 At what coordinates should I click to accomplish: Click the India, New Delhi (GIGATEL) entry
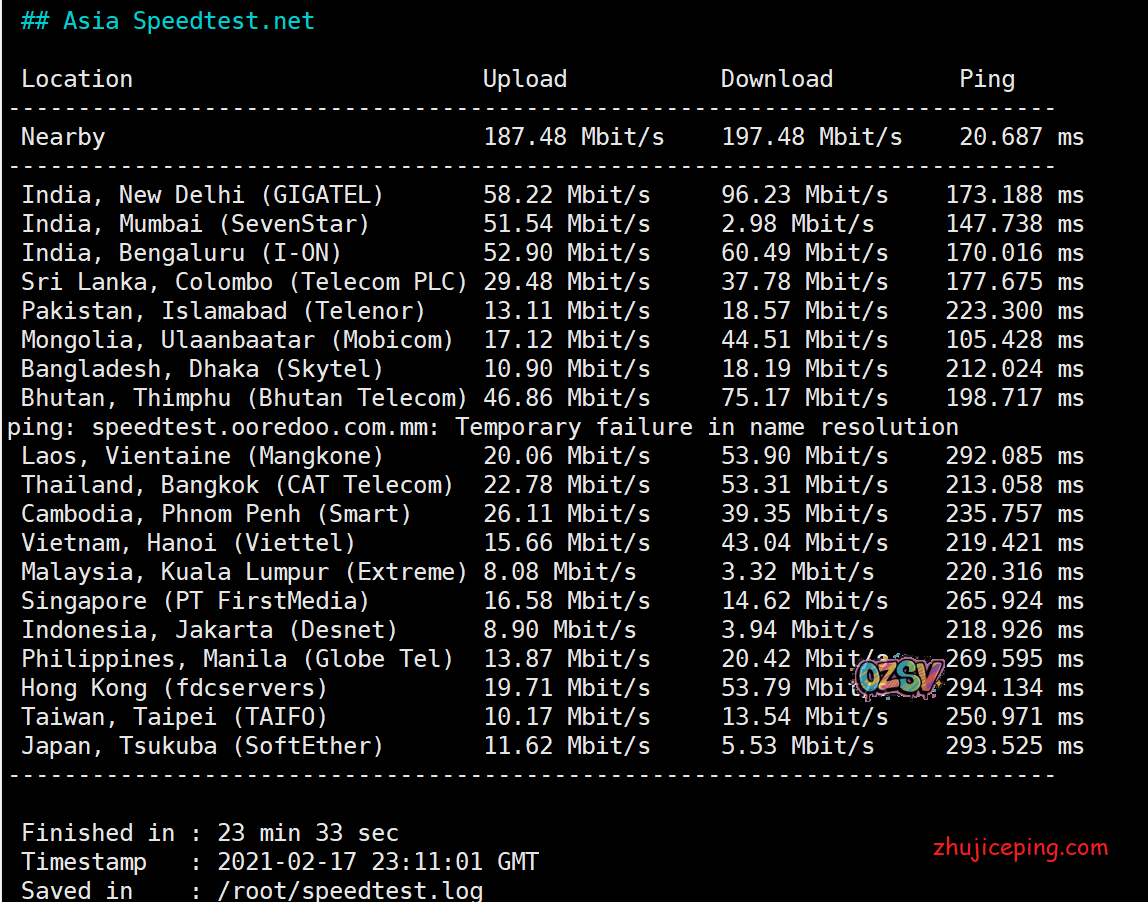pyautogui.click(x=202, y=195)
